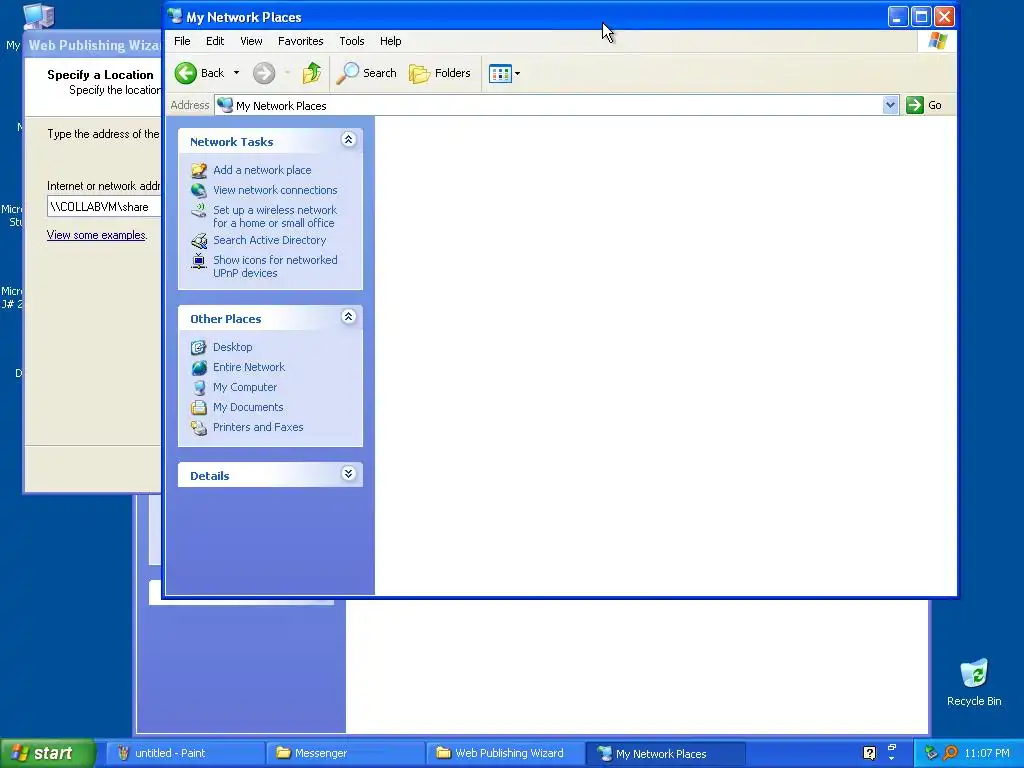Click the My Computer icon in sidebar

(199, 387)
